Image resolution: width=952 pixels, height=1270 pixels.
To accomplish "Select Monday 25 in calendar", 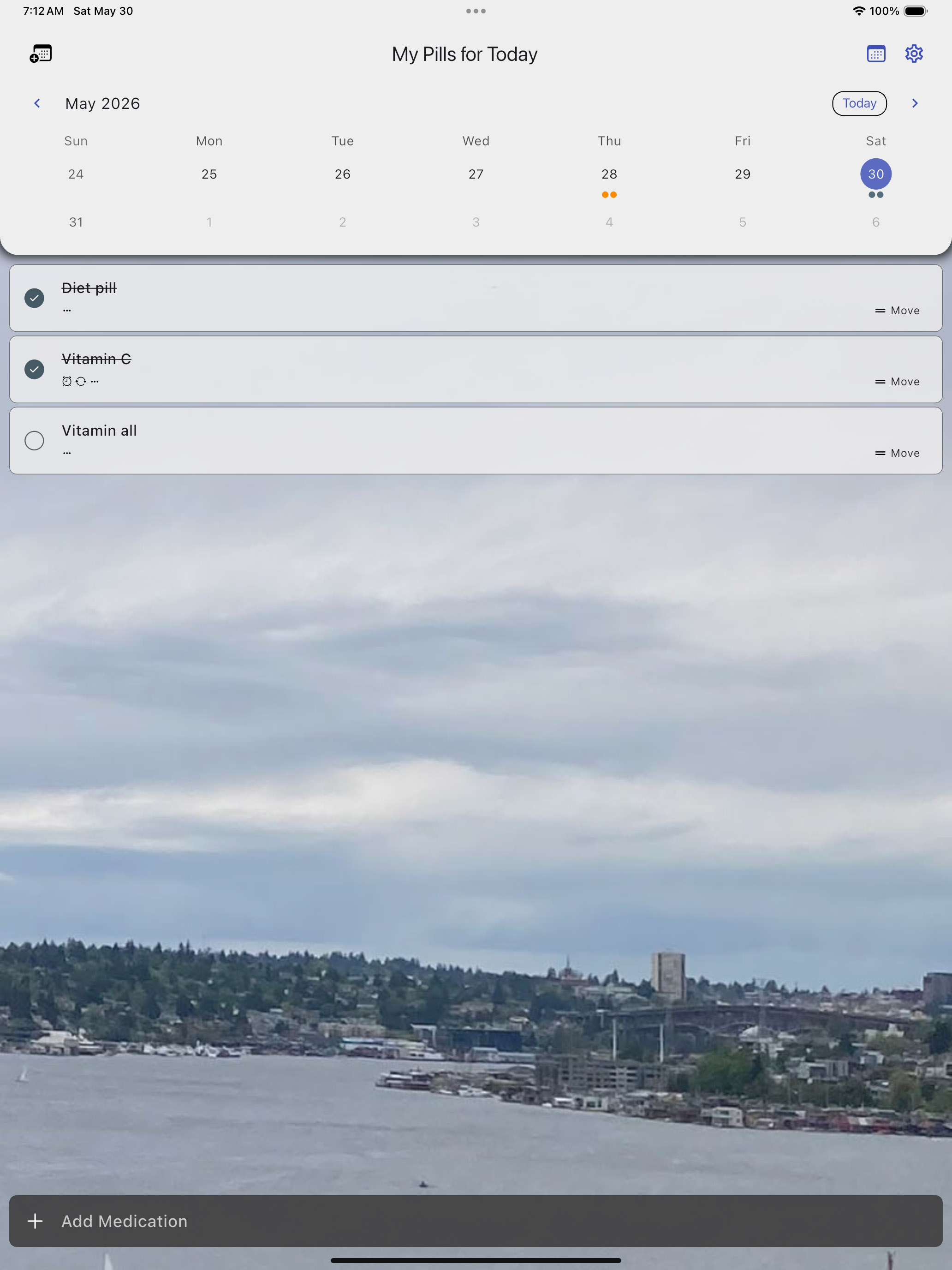I will [209, 174].
